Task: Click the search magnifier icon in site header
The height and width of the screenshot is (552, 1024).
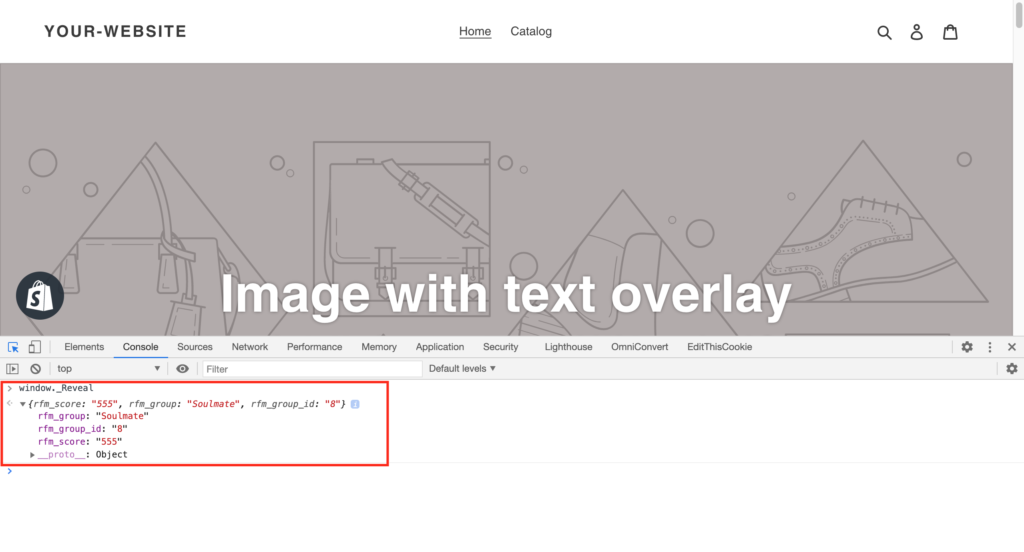Action: coord(884,32)
